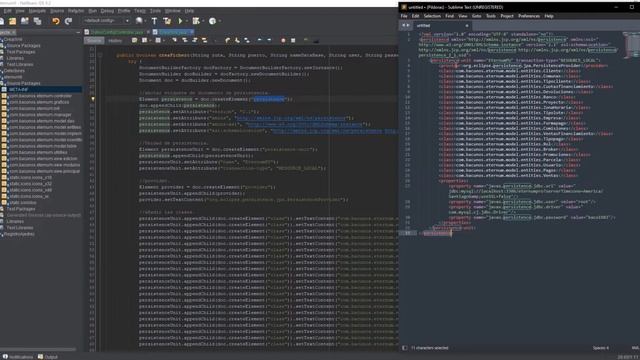Collapse the code fold marker beside method declaration
The height and width of the screenshot is (360, 640).
[100, 55]
